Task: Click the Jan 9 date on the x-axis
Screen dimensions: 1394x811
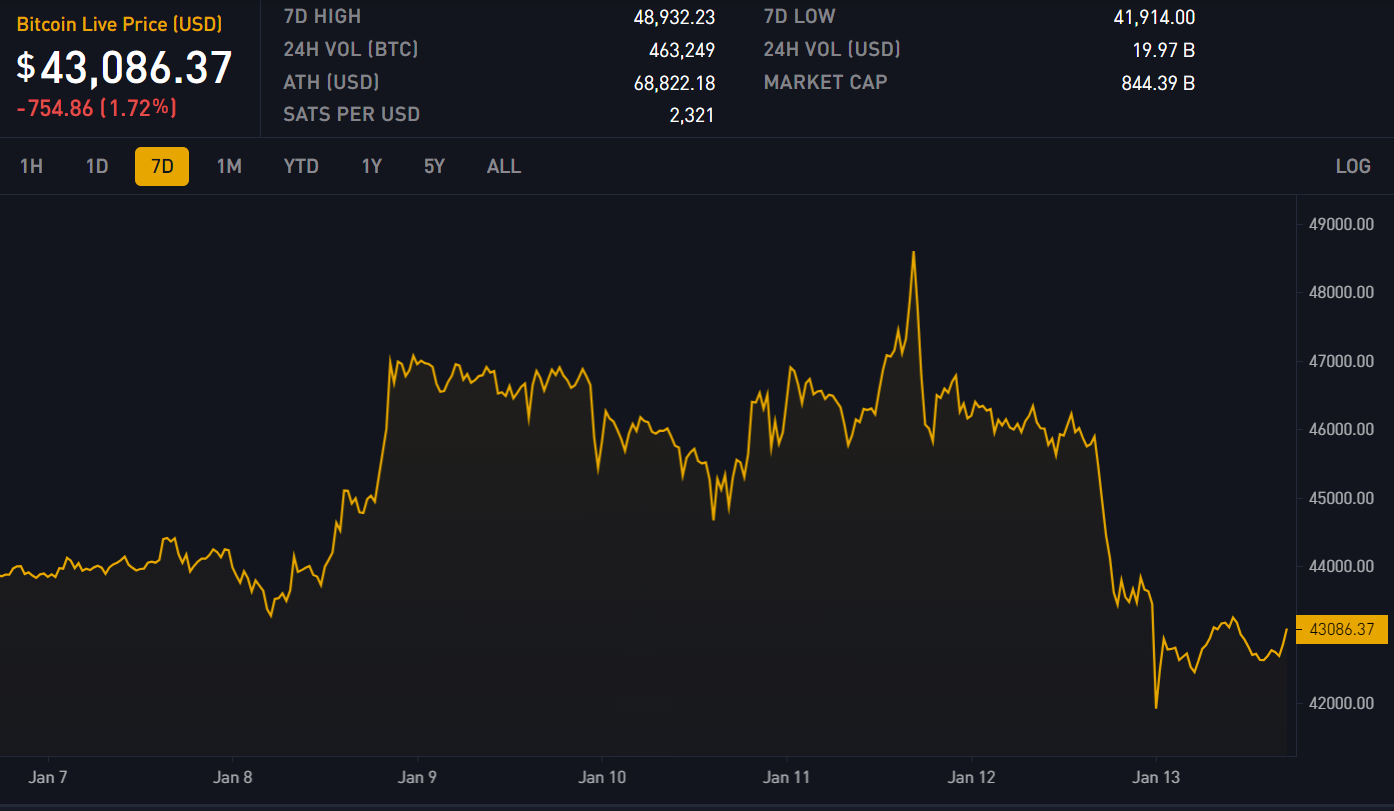Action: [x=417, y=776]
